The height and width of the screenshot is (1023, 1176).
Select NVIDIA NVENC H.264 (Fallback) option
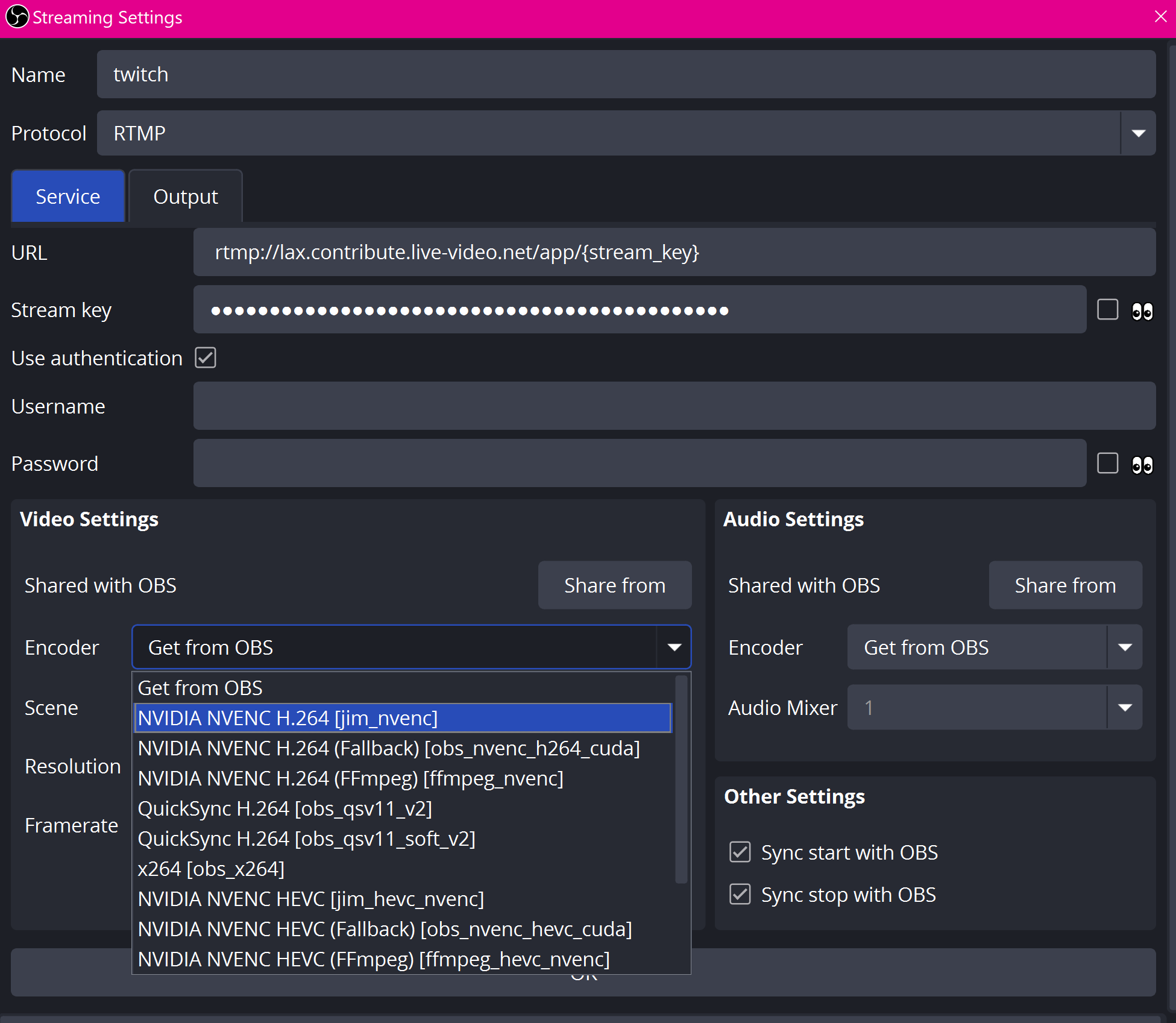(x=403, y=748)
